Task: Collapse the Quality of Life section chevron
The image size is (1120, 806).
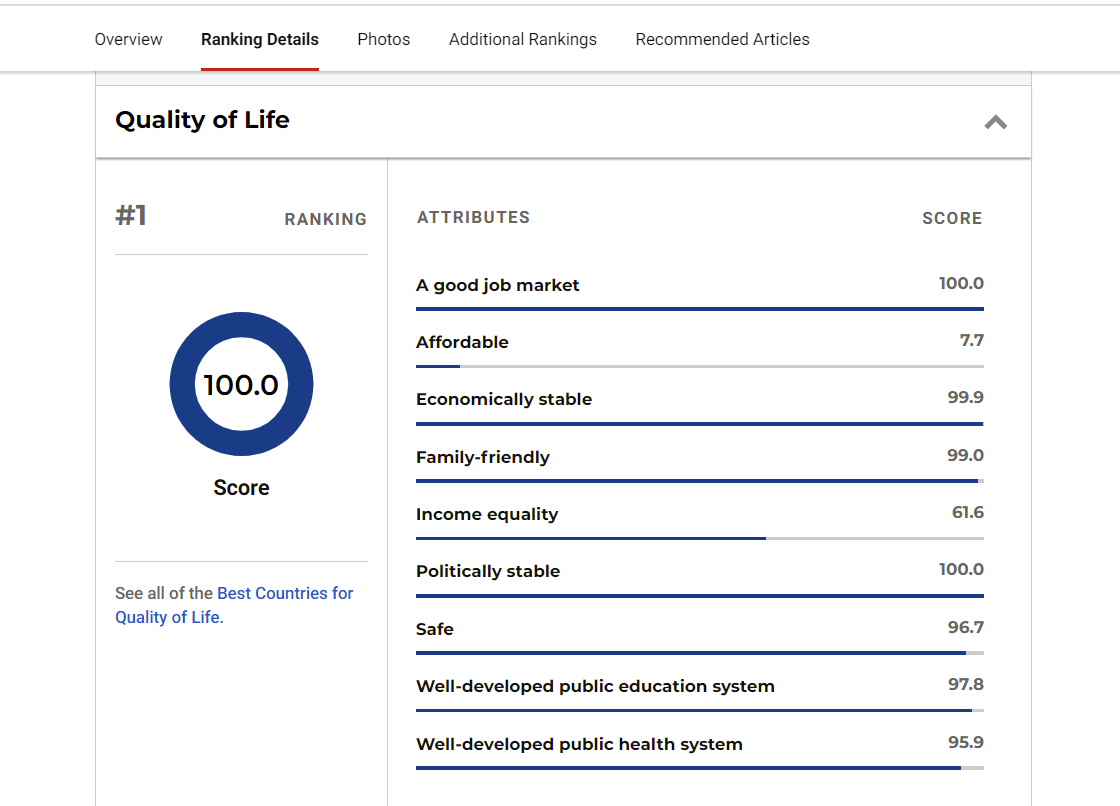Action: [995, 122]
